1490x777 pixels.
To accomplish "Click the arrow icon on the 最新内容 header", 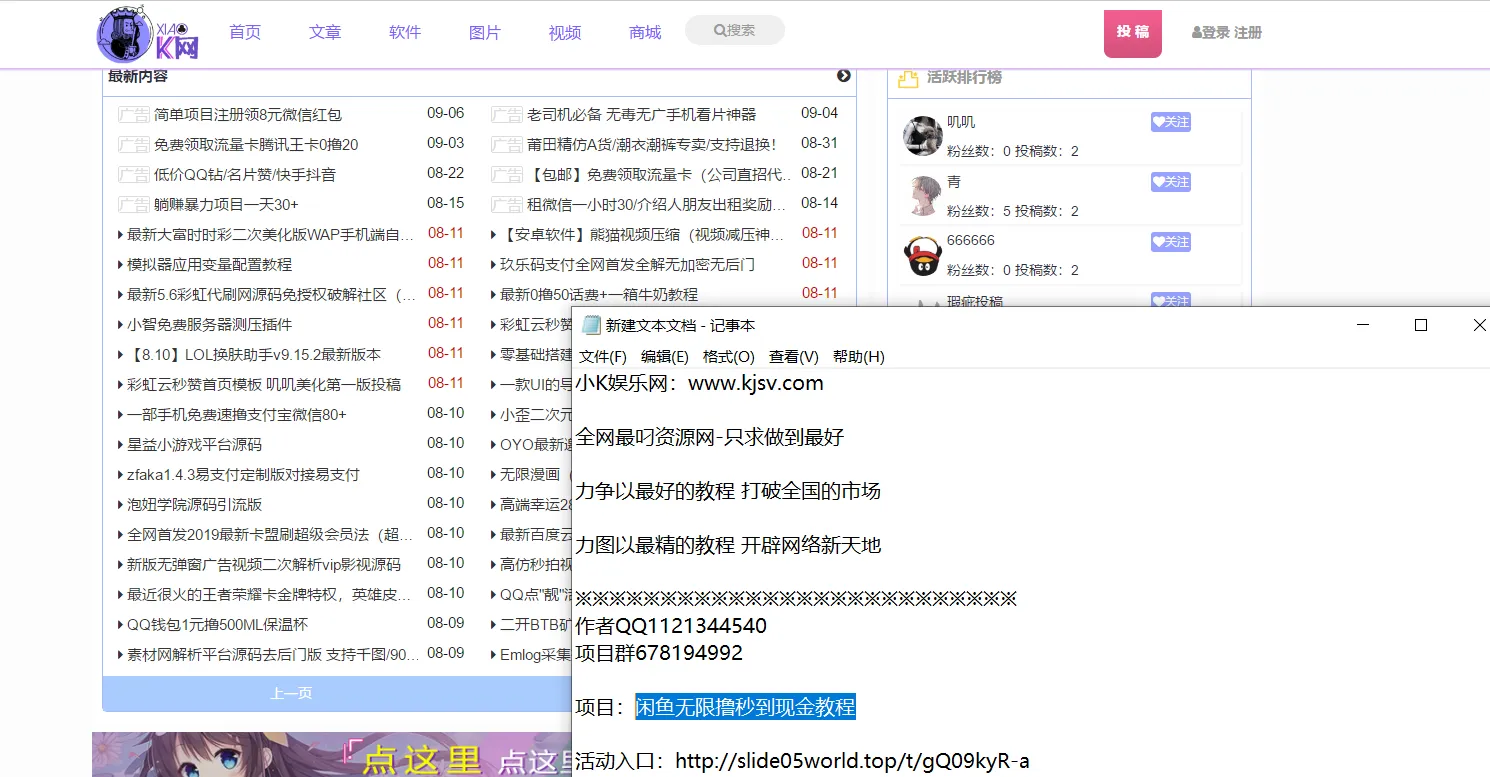I will point(843,75).
